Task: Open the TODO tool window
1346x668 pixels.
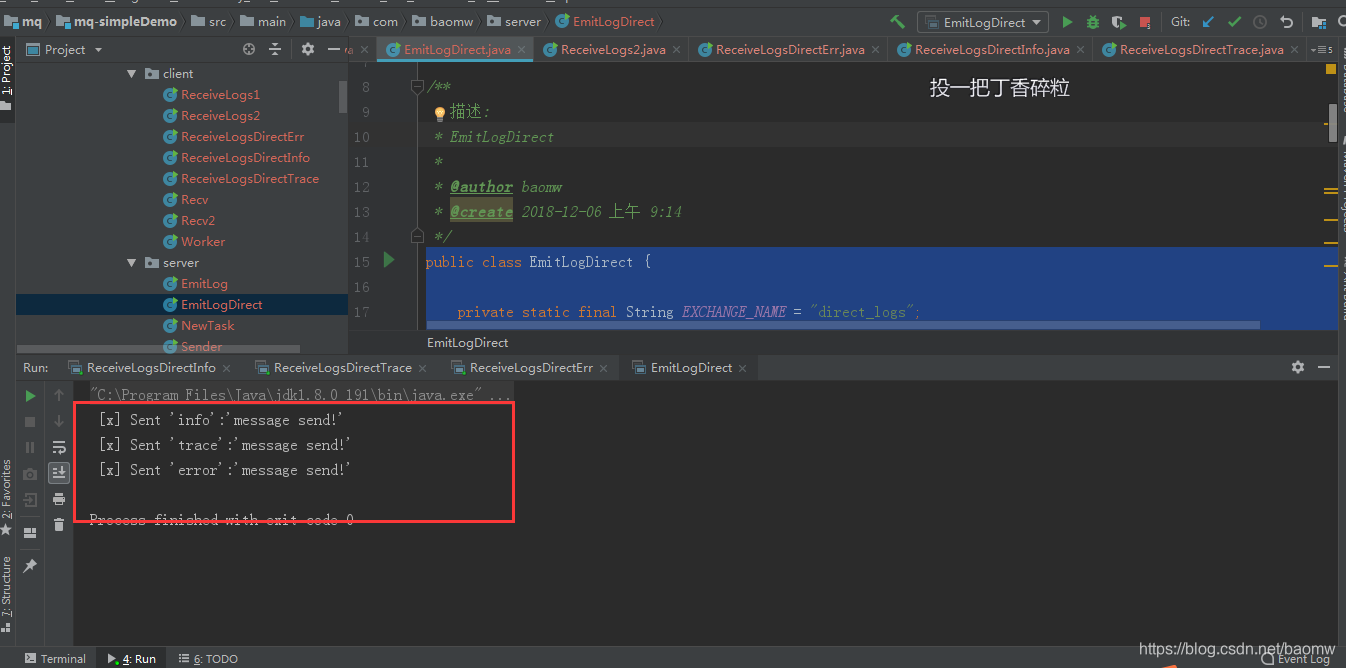Action: click(x=208, y=658)
